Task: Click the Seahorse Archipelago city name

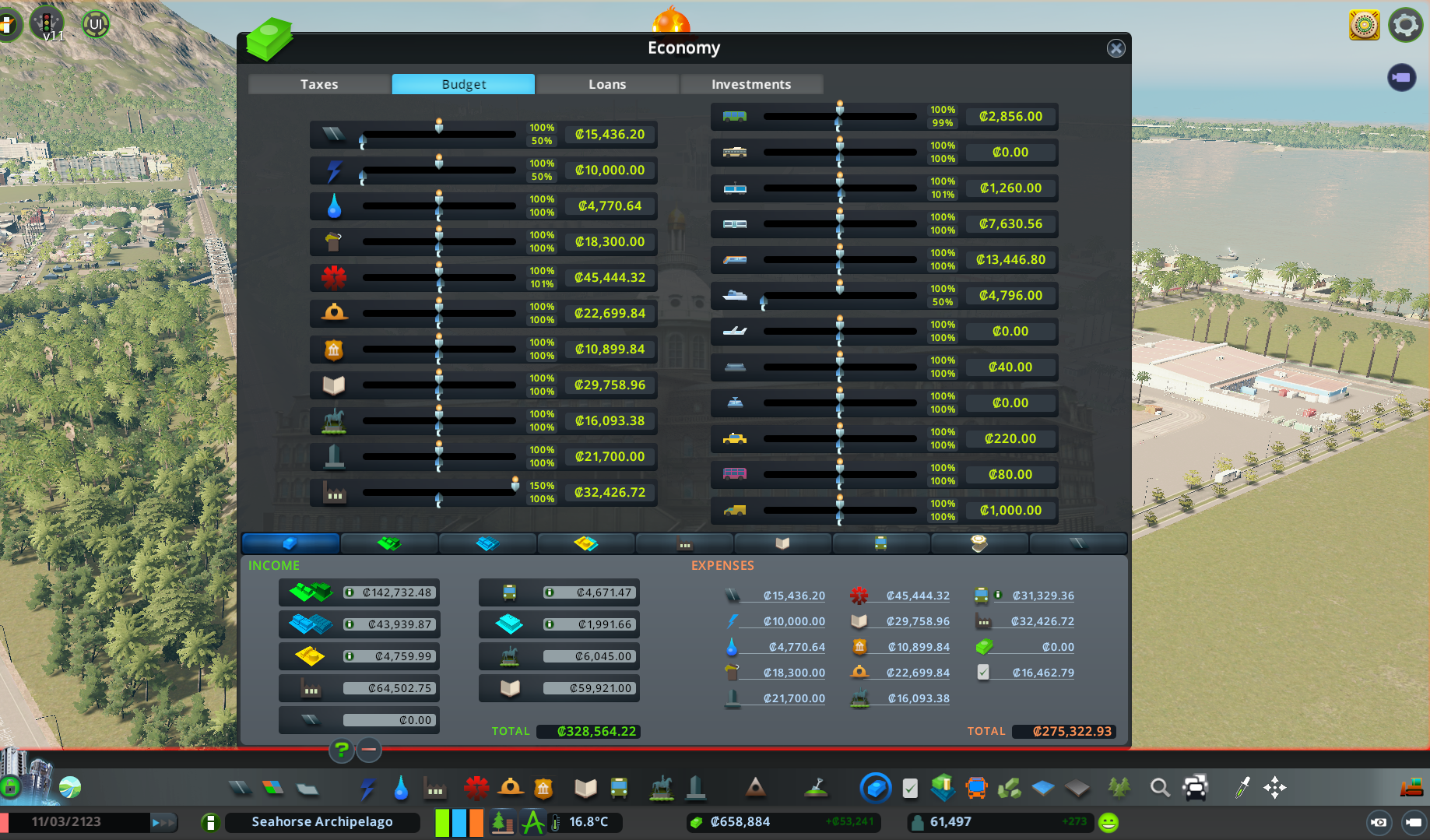Action: click(x=322, y=822)
